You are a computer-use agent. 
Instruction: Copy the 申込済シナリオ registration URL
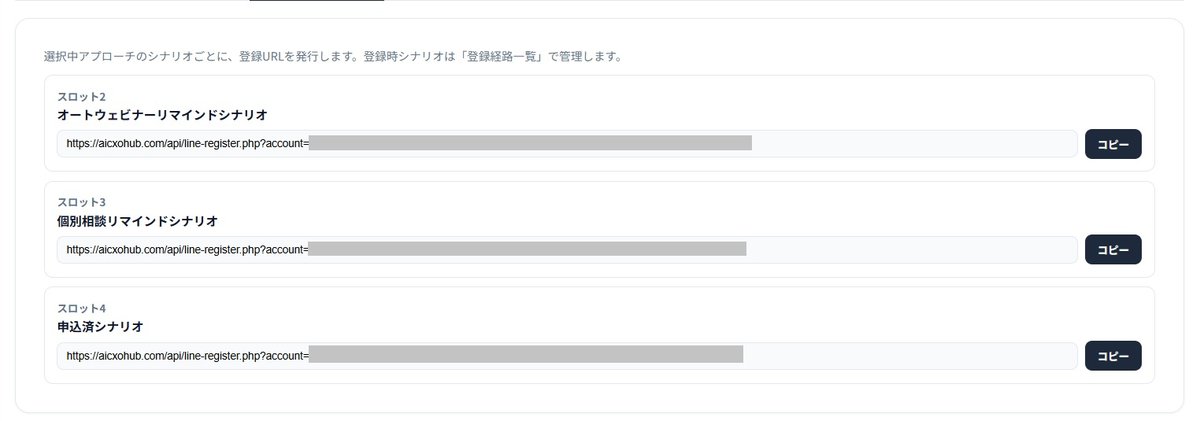click(1113, 355)
